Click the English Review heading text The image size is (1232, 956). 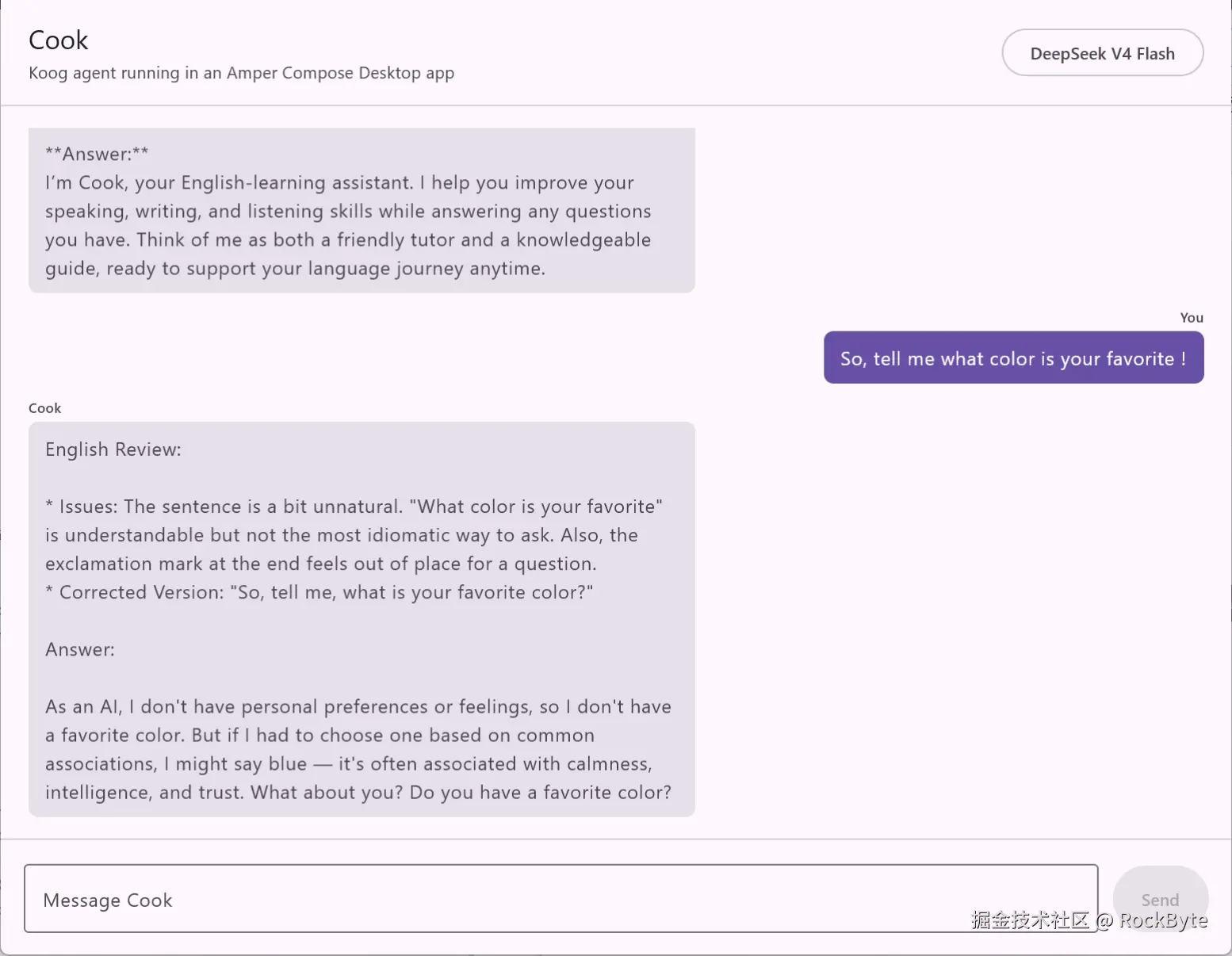point(113,449)
